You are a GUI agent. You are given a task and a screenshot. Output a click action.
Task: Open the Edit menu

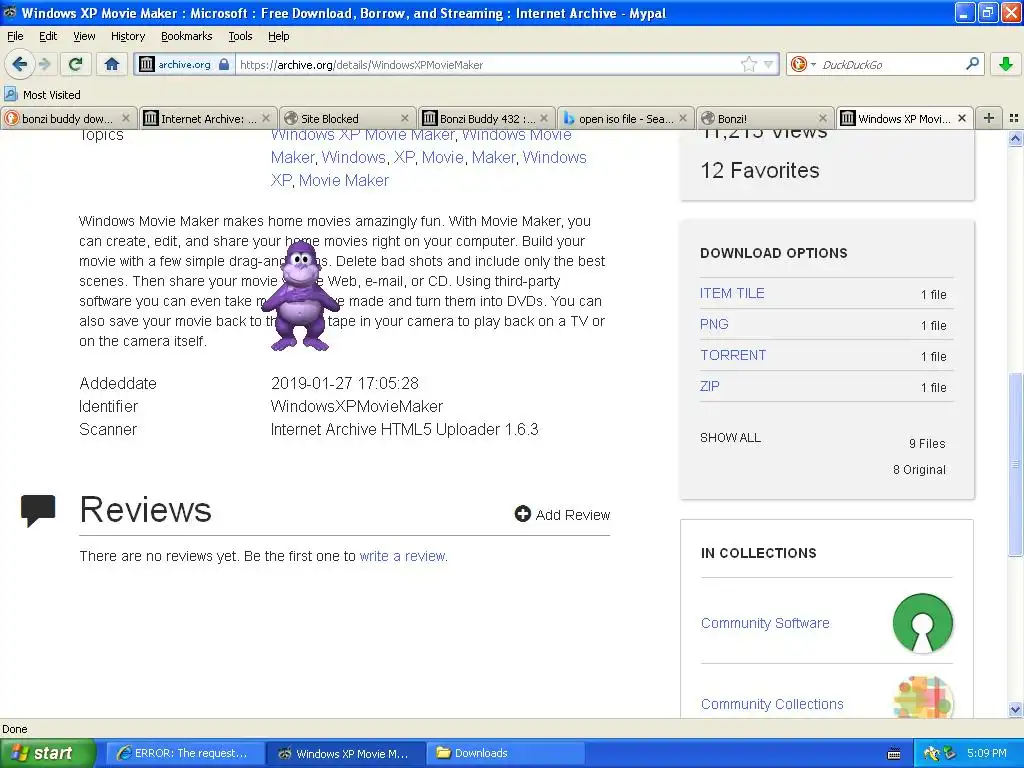[x=48, y=36]
